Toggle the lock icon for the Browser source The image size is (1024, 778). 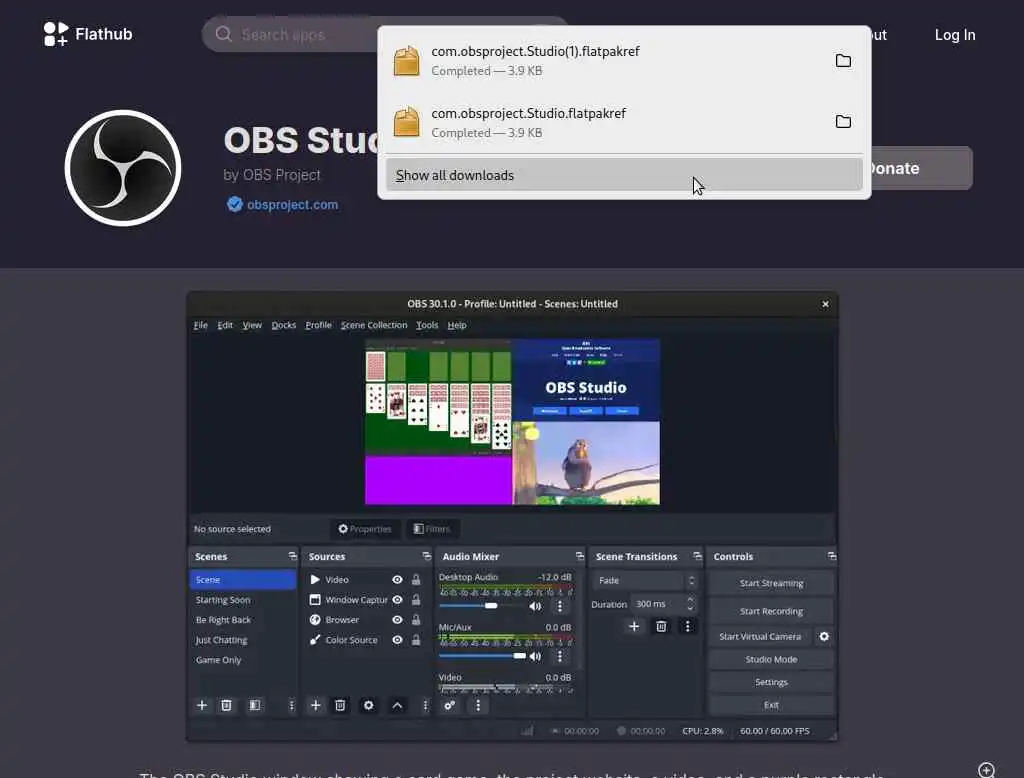coord(416,620)
